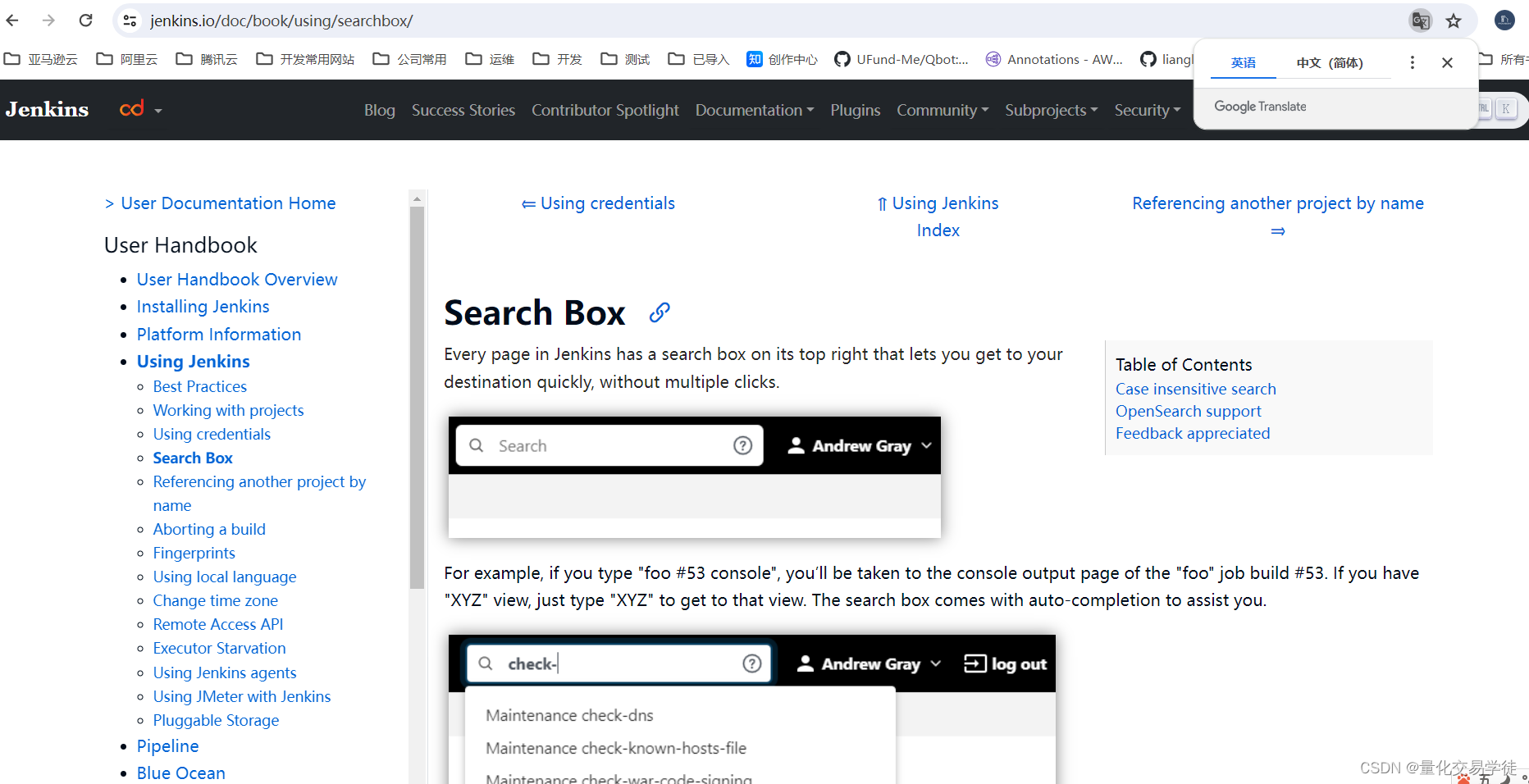Open the UFund-Me/Qbot GitHub bookmark
This screenshot has height=784, width=1529.
pos(901,59)
